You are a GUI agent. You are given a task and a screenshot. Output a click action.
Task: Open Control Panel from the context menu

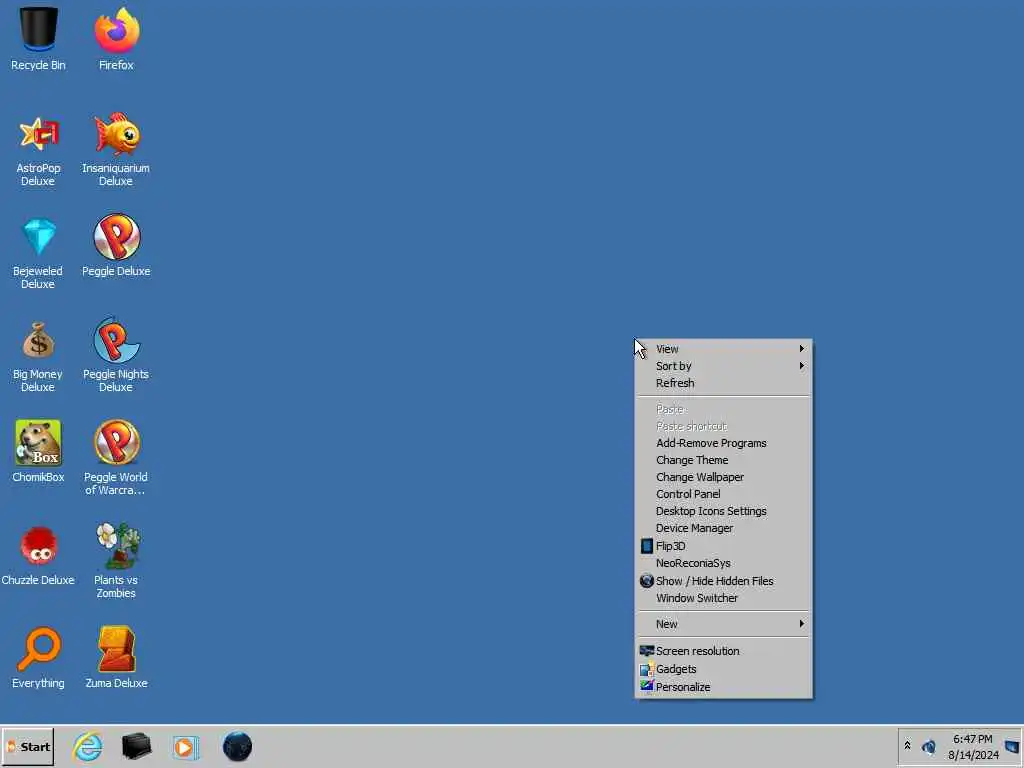tap(724, 494)
